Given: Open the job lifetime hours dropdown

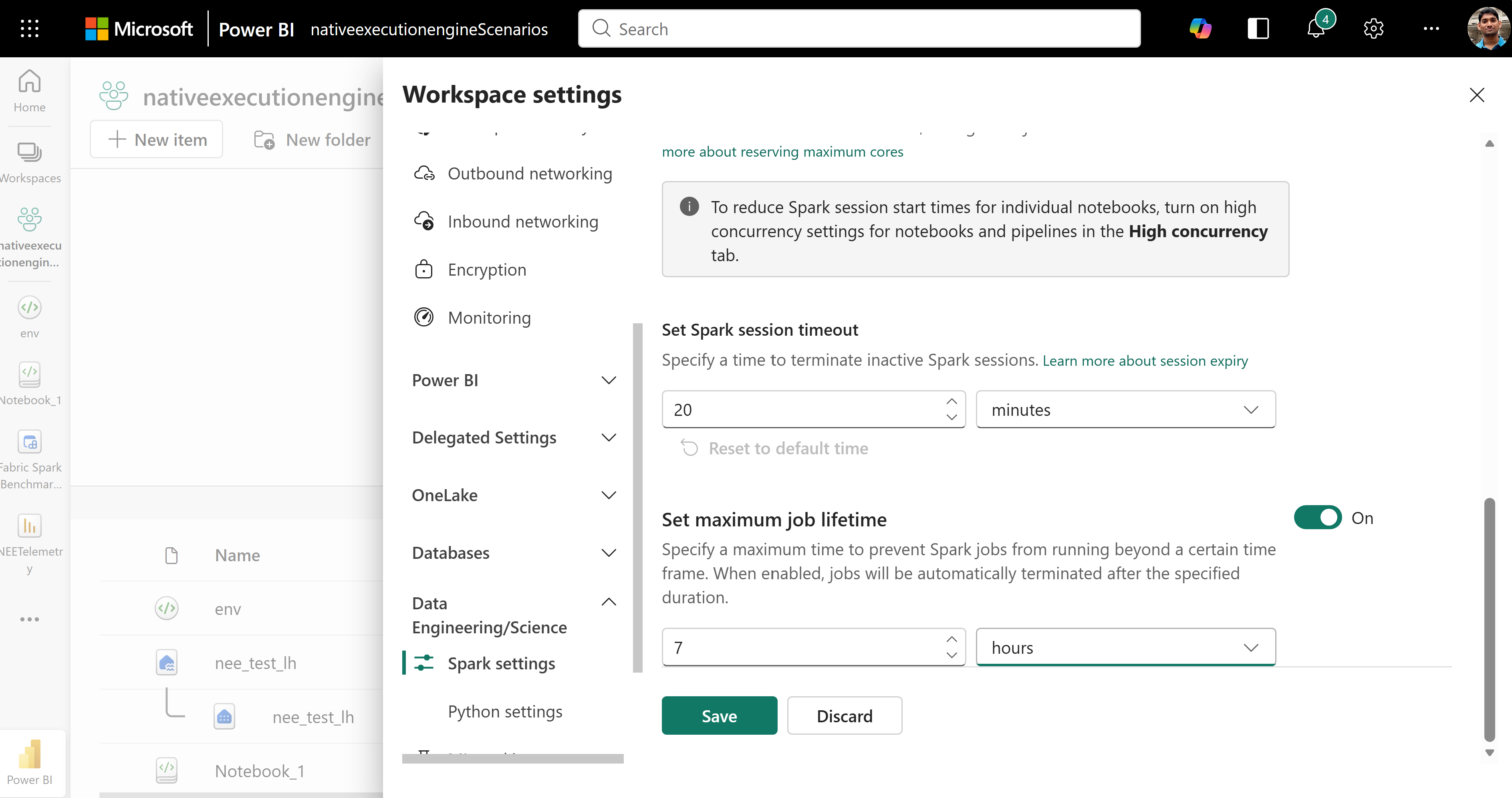Looking at the screenshot, I should pyautogui.click(x=1126, y=647).
